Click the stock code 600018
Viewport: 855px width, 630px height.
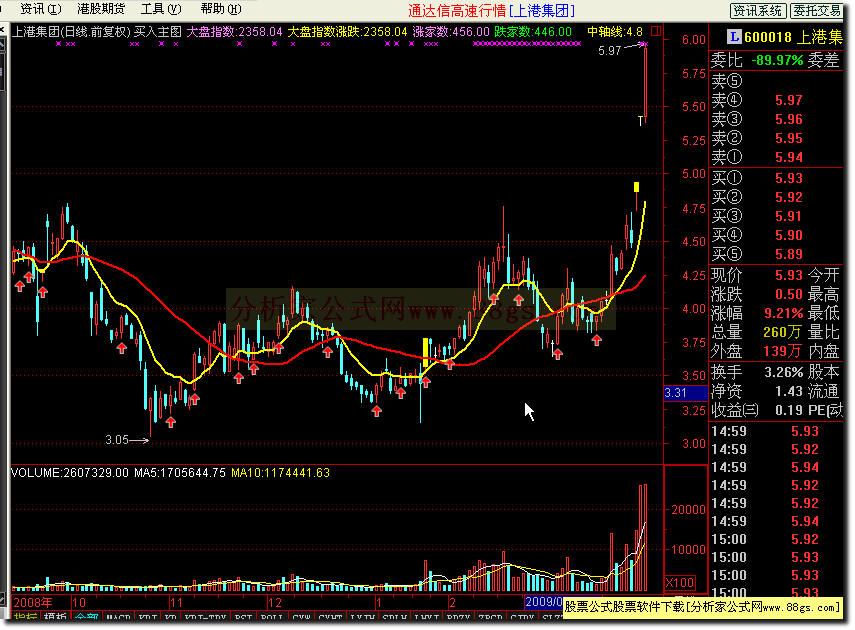[768, 37]
